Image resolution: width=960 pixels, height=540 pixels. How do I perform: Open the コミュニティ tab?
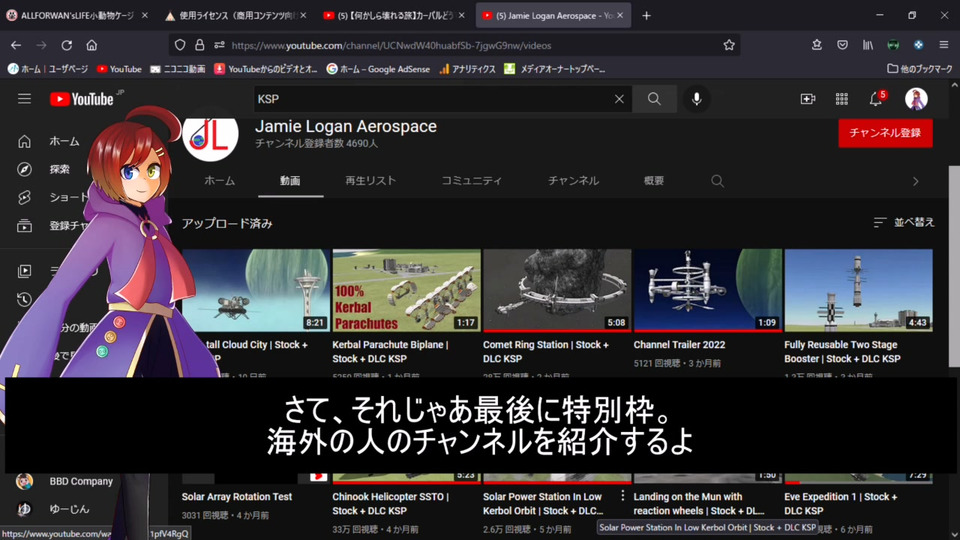point(471,181)
